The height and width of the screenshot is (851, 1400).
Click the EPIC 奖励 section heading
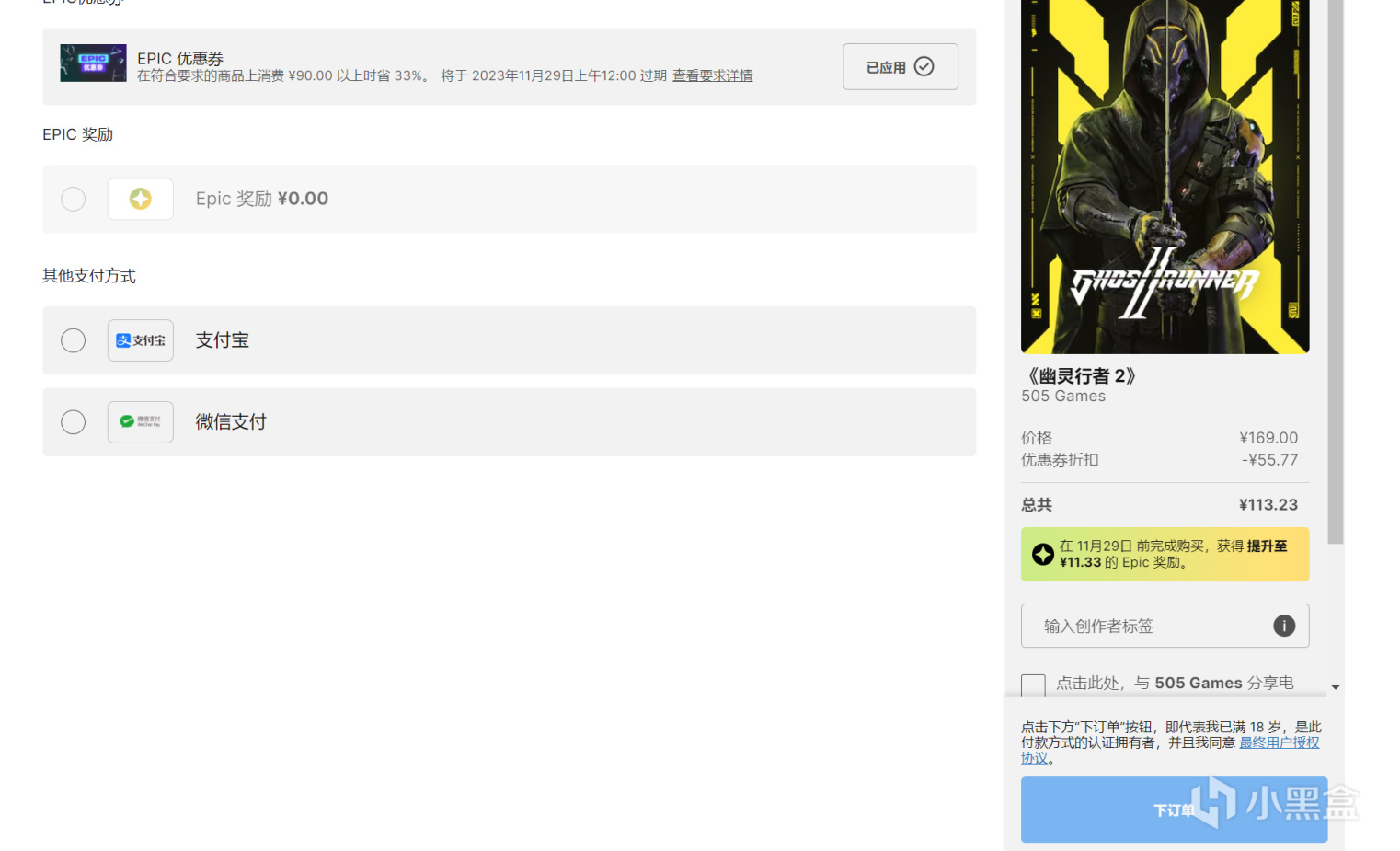tap(78, 134)
